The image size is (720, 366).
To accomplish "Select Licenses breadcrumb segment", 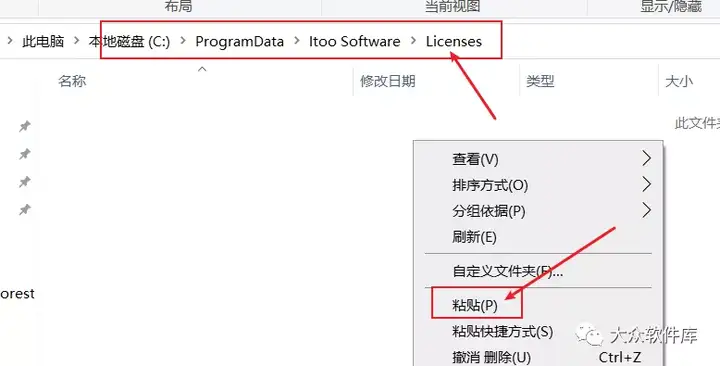I will pos(454,41).
